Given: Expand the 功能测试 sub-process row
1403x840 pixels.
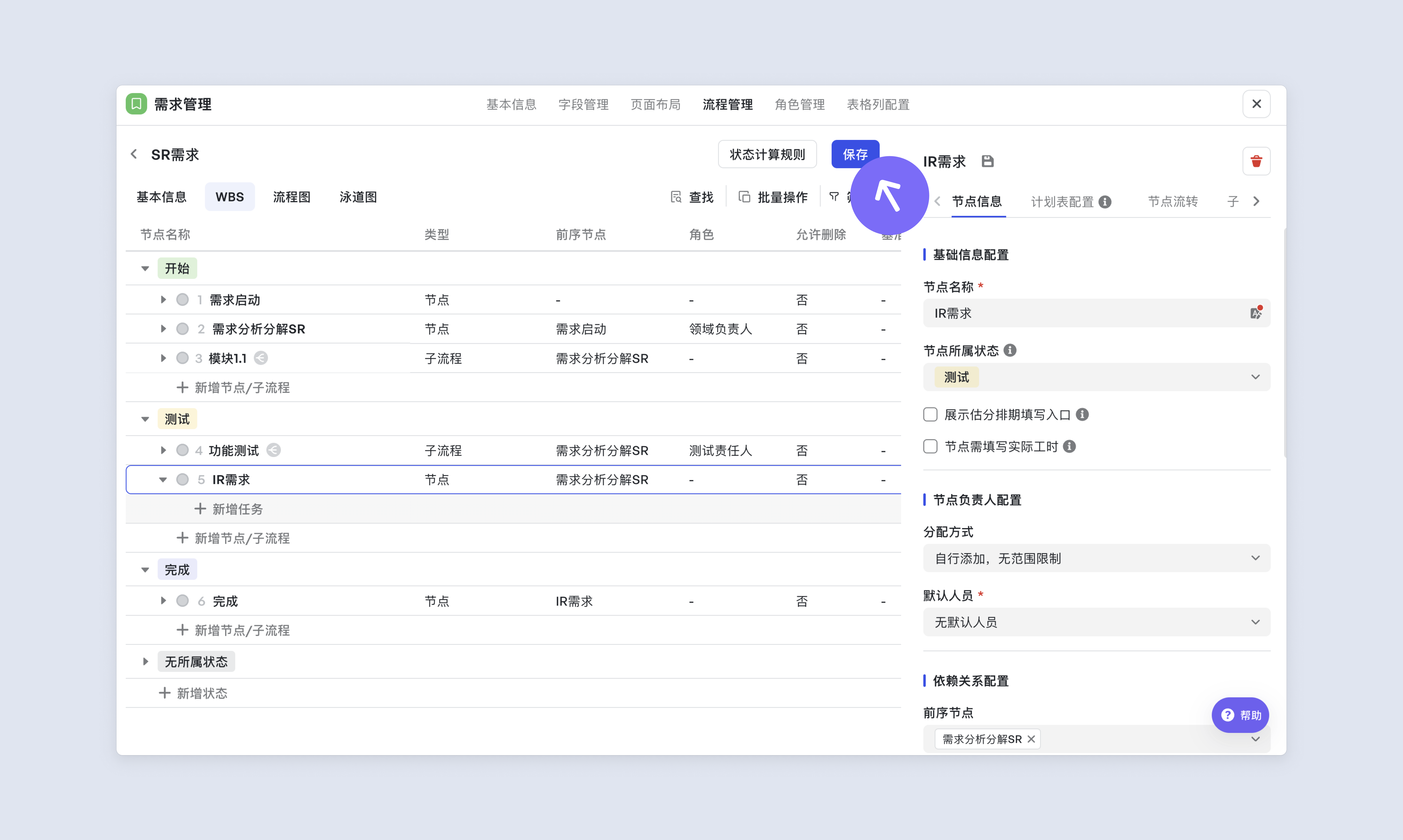Looking at the screenshot, I should pos(163,450).
